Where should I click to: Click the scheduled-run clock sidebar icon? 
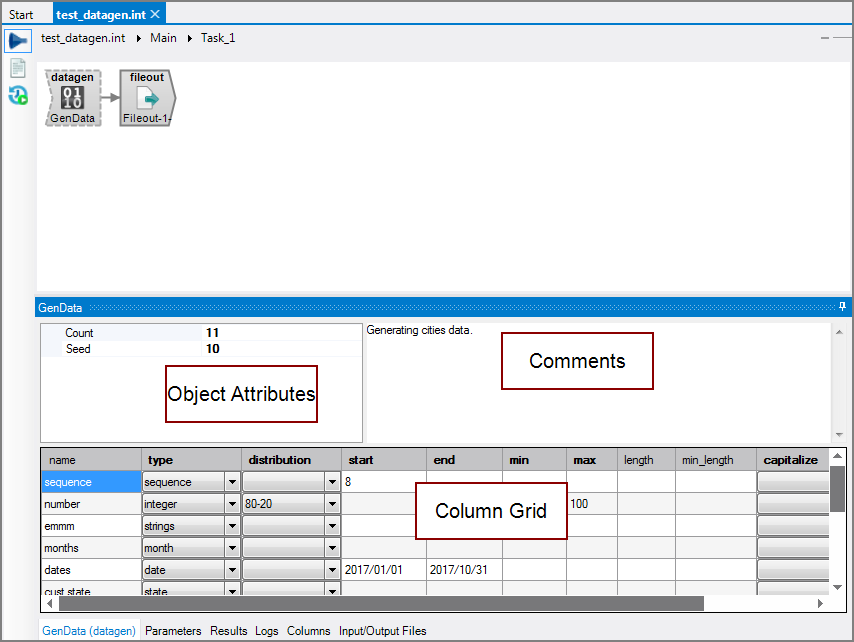(17, 96)
